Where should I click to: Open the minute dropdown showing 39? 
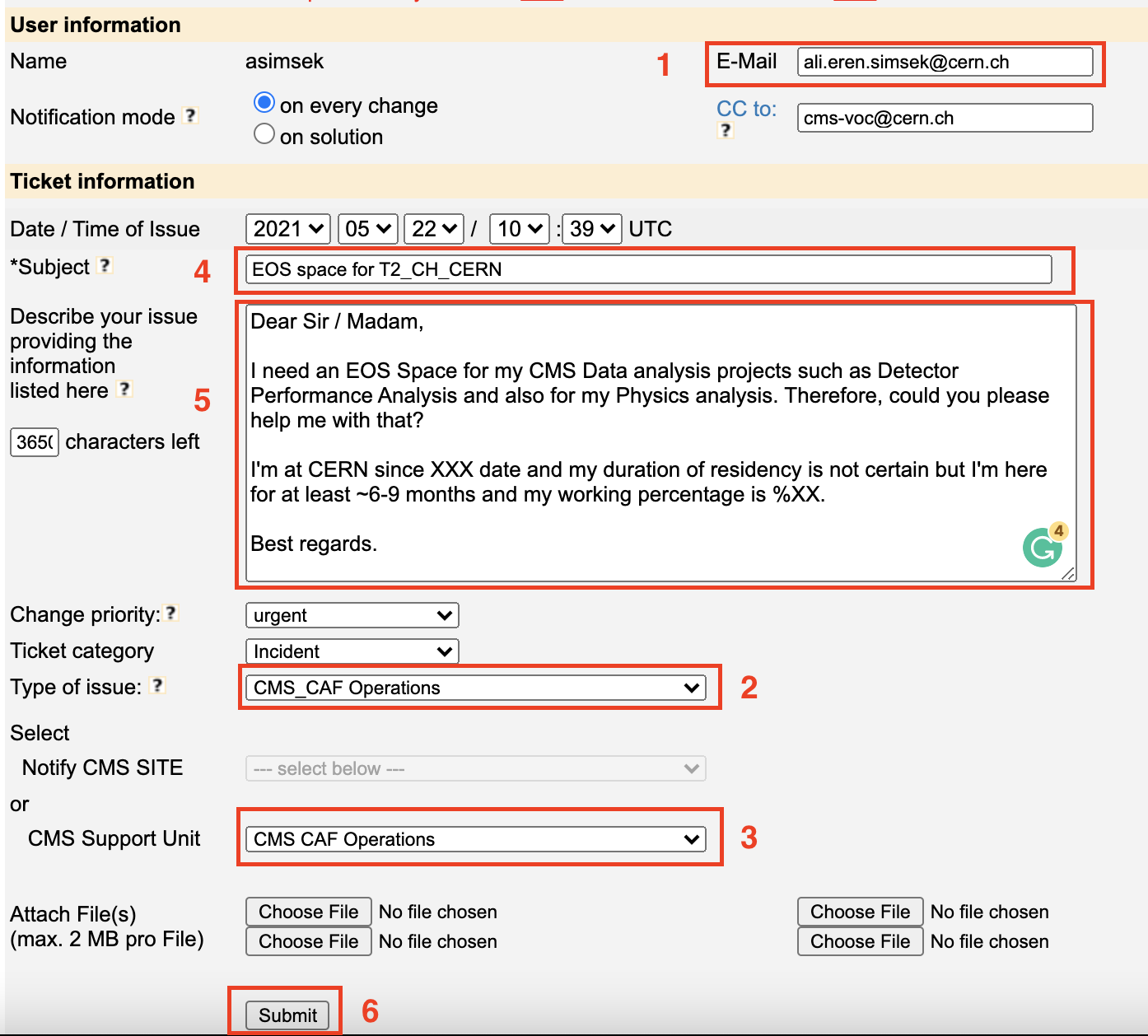[591, 229]
